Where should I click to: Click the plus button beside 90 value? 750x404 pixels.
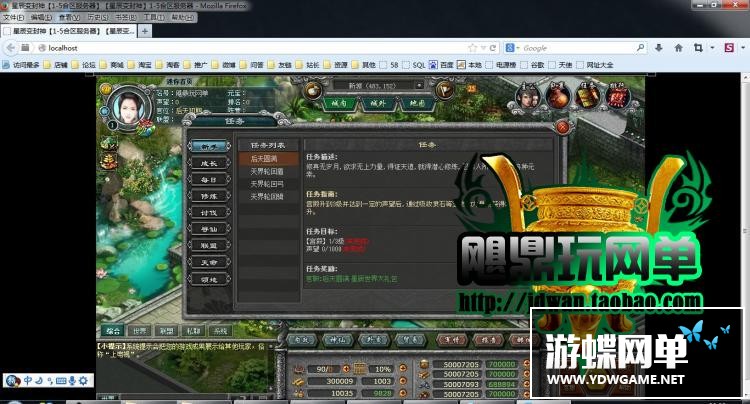[x=346, y=369]
